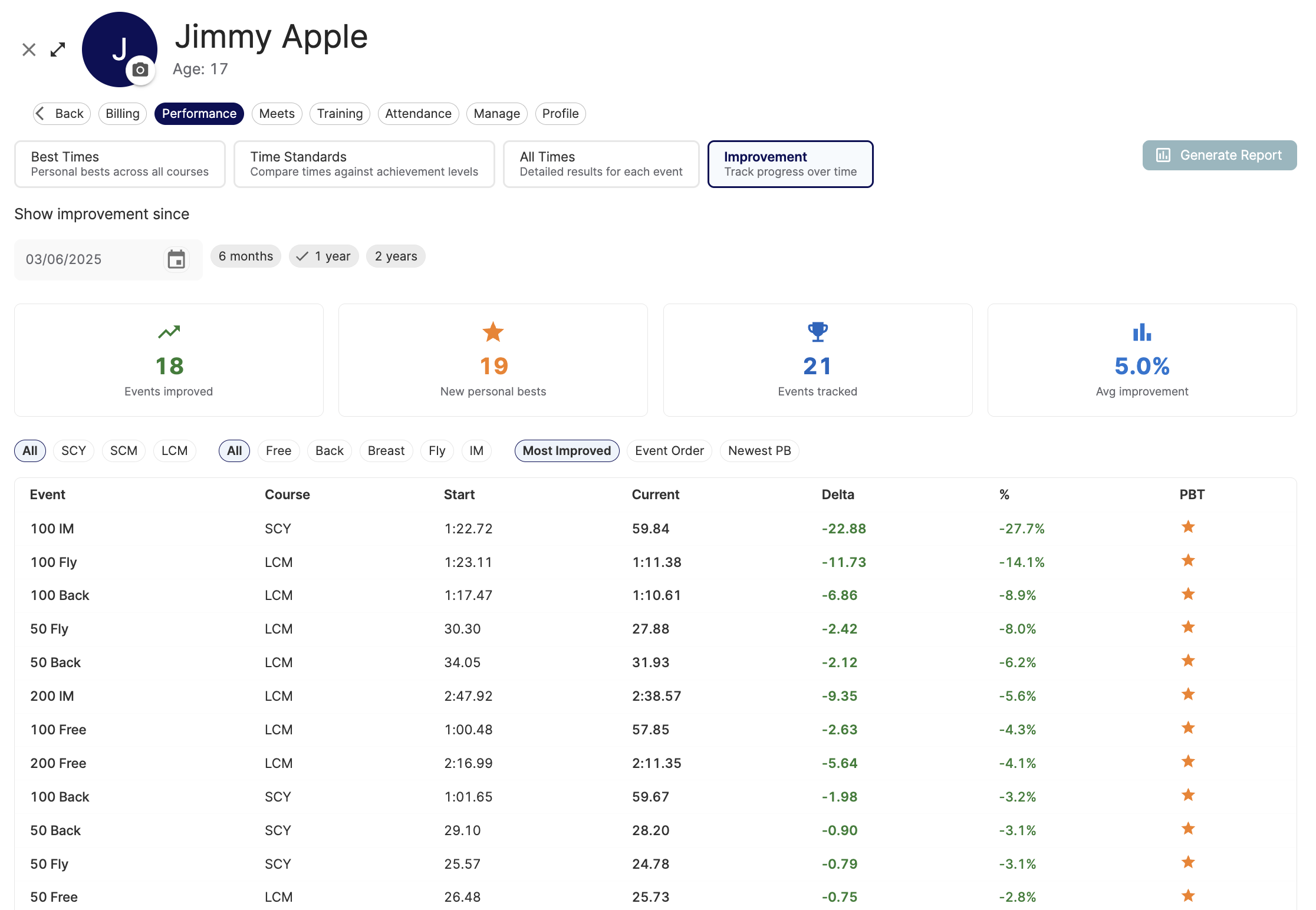Click the trophy icon in Events tracked
The width and height of the screenshot is (1316, 910).
(x=817, y=332)
